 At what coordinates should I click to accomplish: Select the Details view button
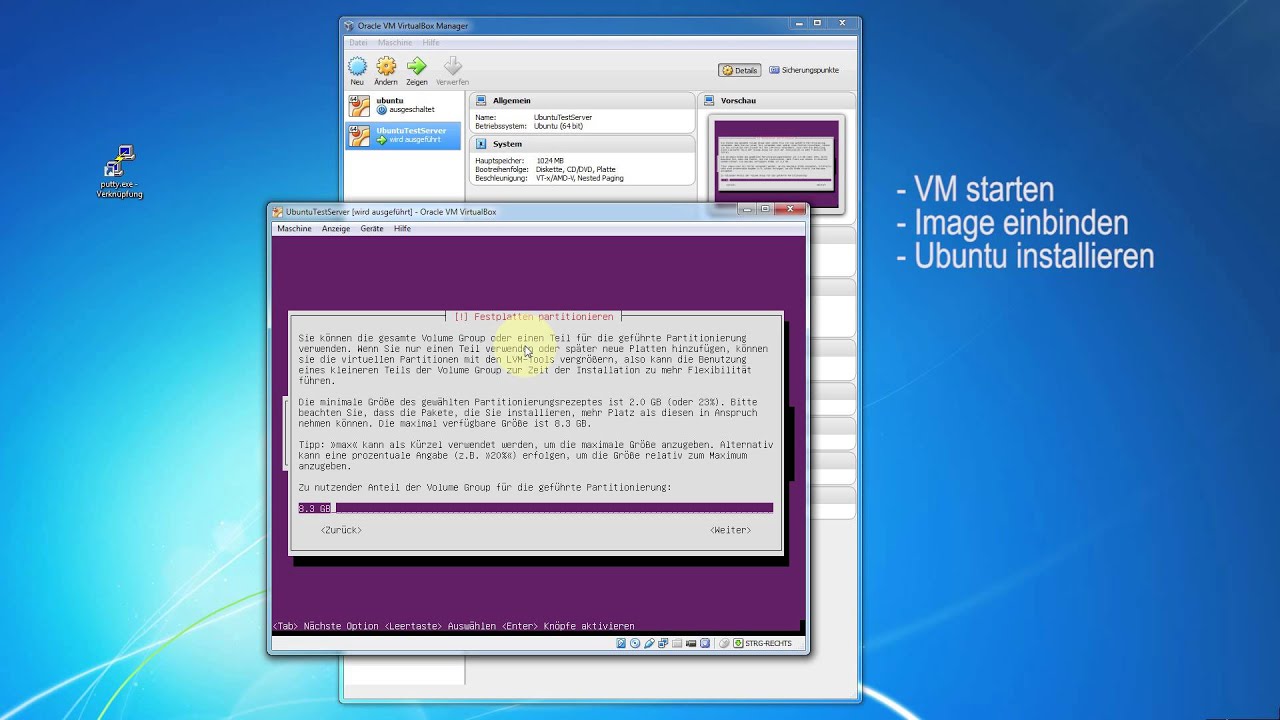point(740,70)
